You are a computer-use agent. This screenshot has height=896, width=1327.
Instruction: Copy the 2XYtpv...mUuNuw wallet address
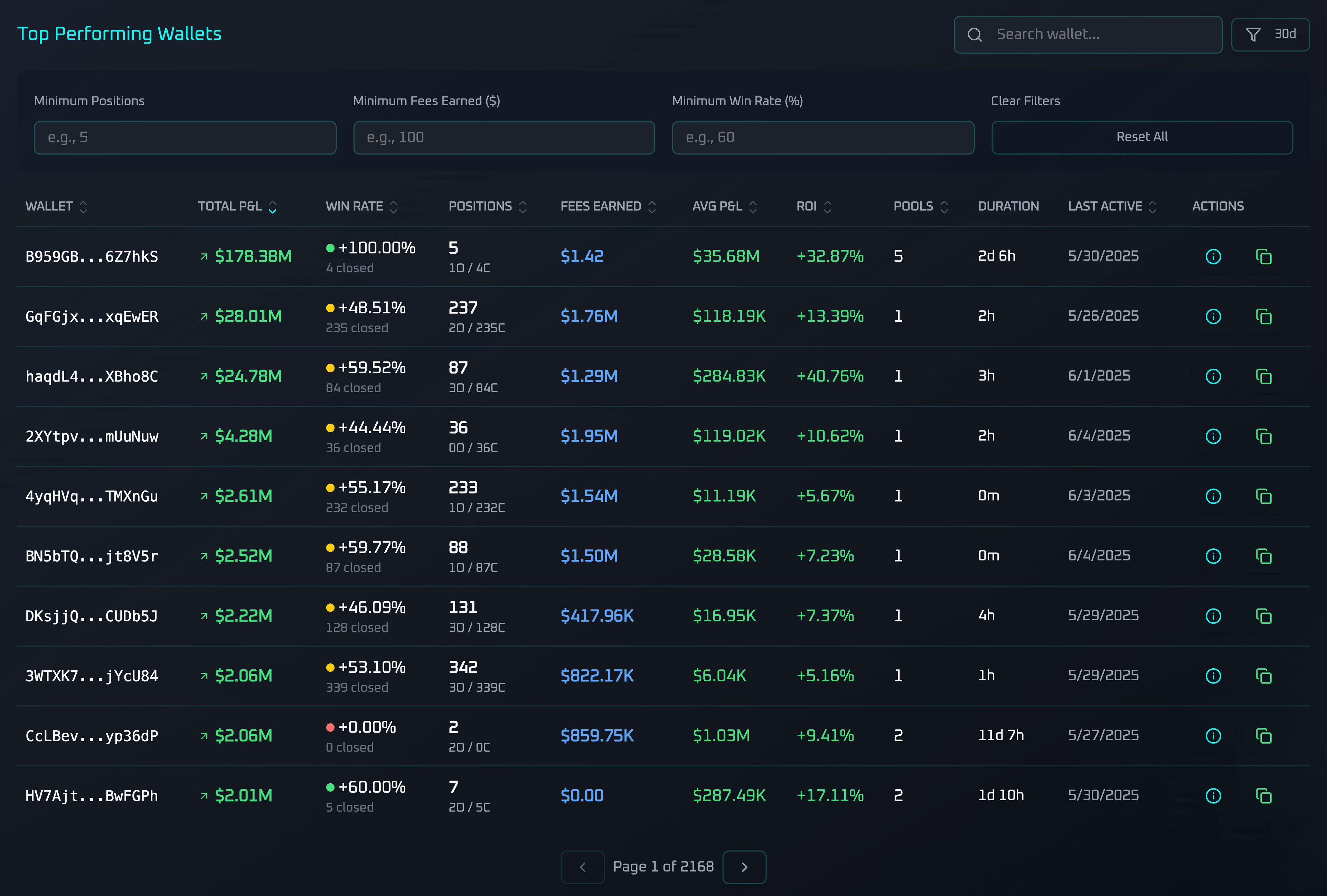1264,436
